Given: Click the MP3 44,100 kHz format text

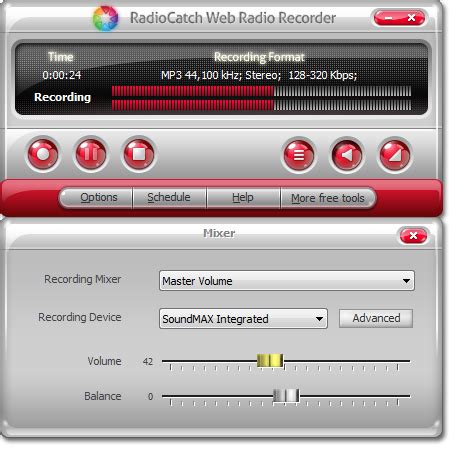Looking at the screenshot, I should pos(259,75).
